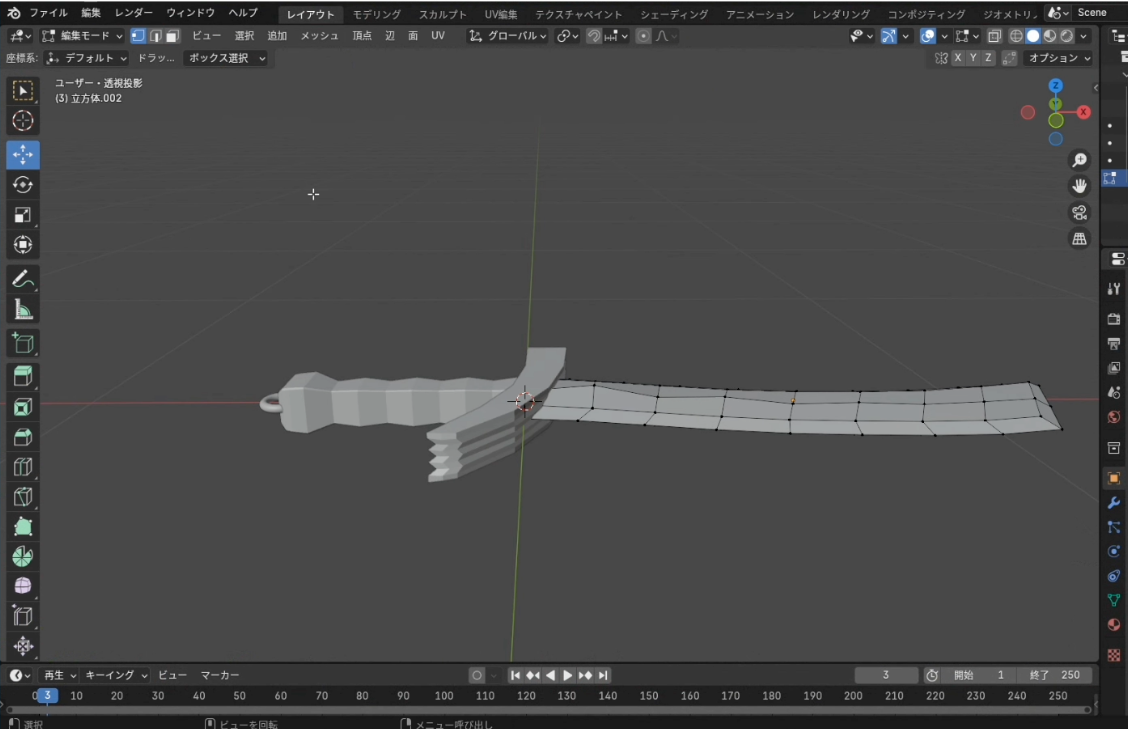
Task: Select the Move tool in toolbar
Action: click(x=23, y=155)
